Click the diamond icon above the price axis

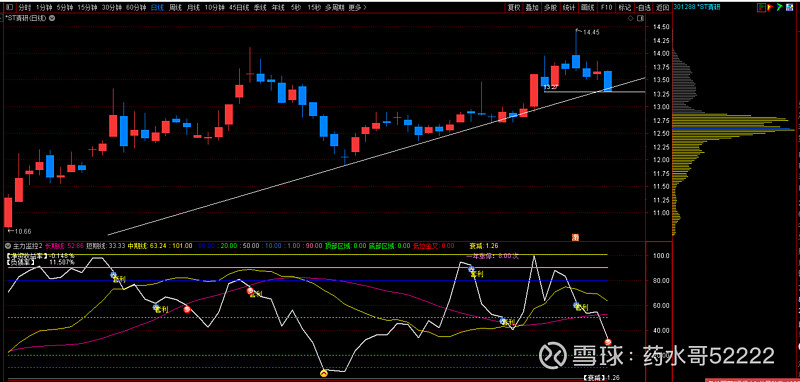click(x=631, y=18)
